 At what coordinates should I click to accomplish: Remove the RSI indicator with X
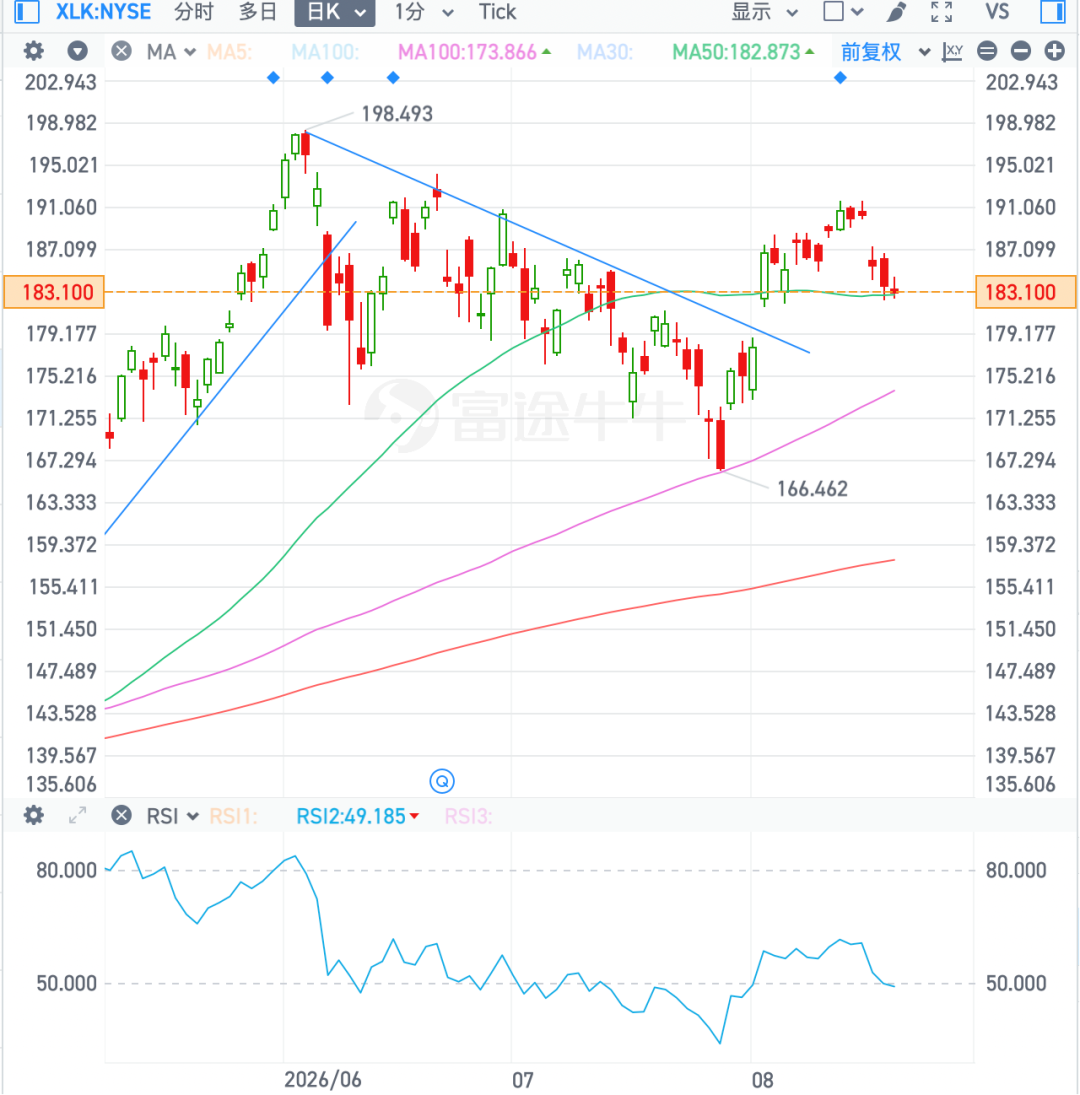click(121, 816)
